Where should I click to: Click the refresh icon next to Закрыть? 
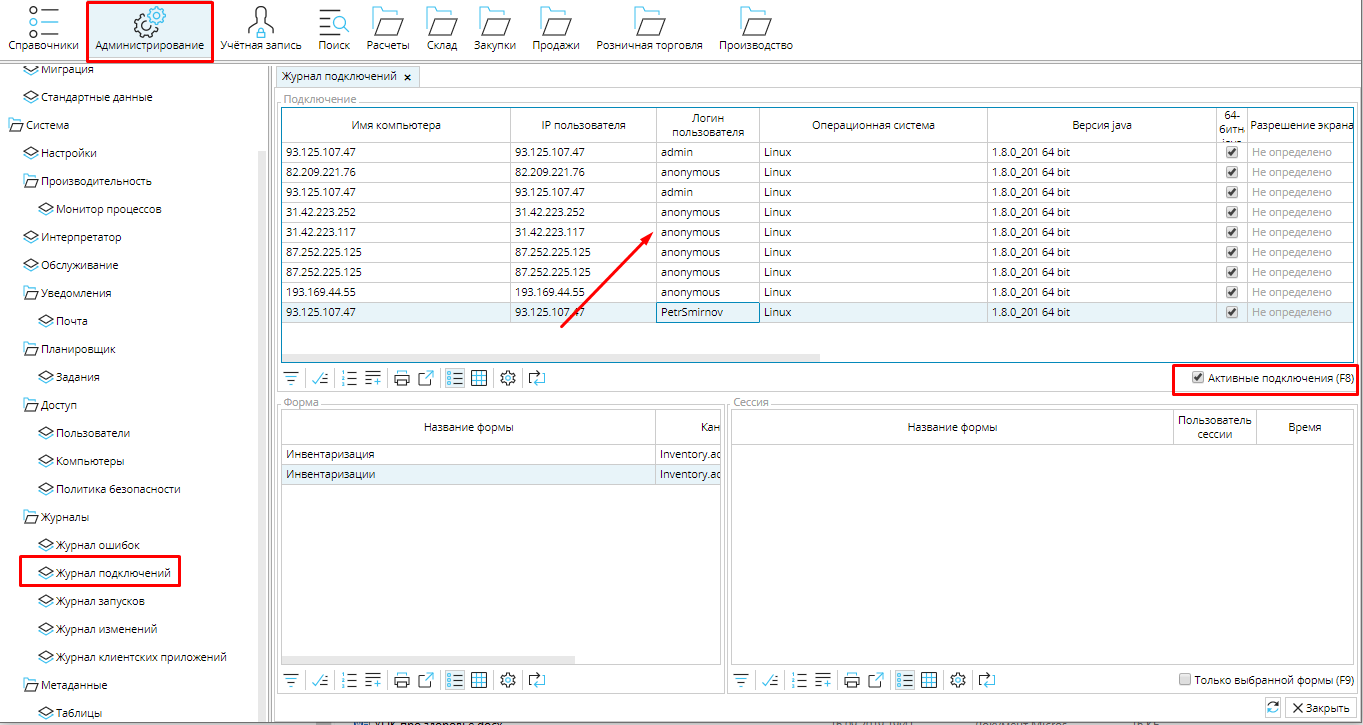coord(1272,708)
